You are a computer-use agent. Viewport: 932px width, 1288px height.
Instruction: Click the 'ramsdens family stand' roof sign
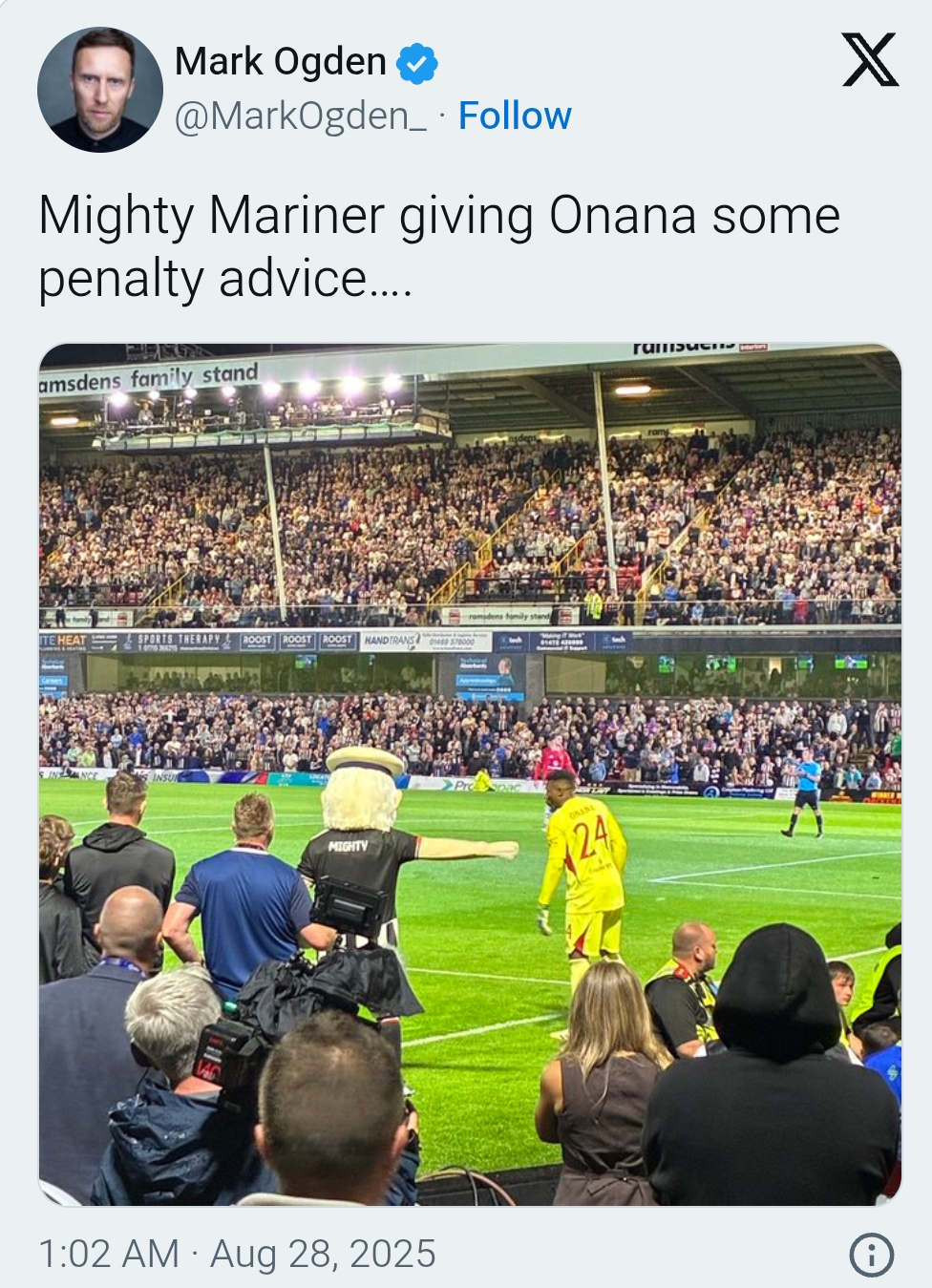coord(149,378)
